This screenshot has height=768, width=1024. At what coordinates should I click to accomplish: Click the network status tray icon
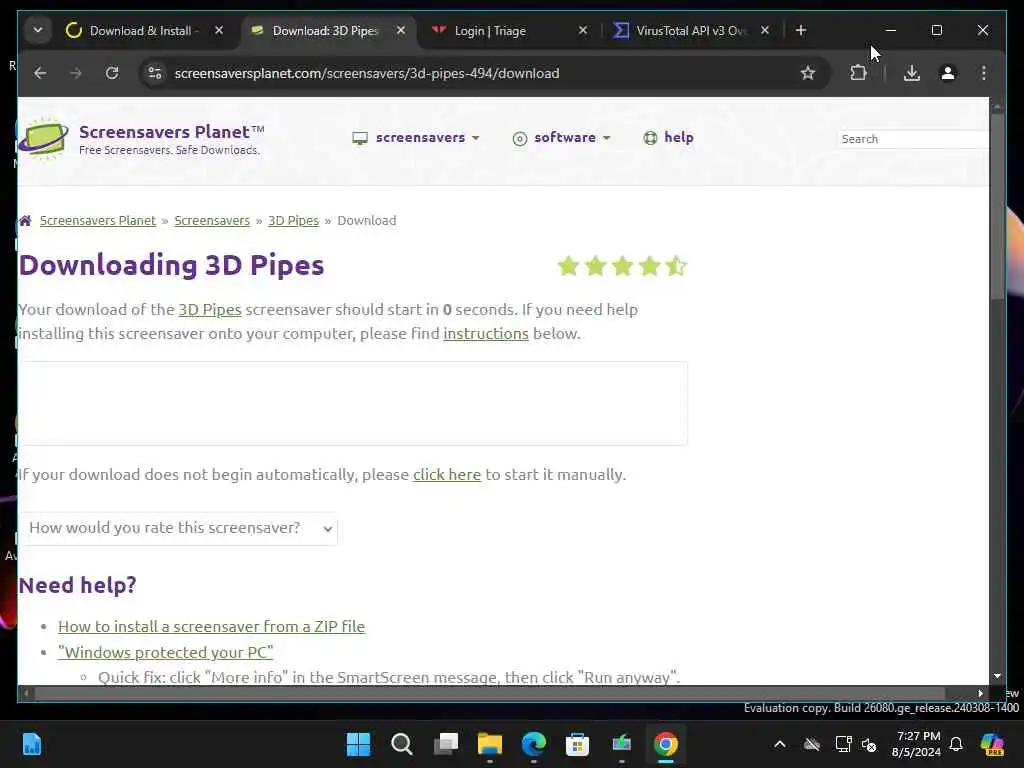843,744
